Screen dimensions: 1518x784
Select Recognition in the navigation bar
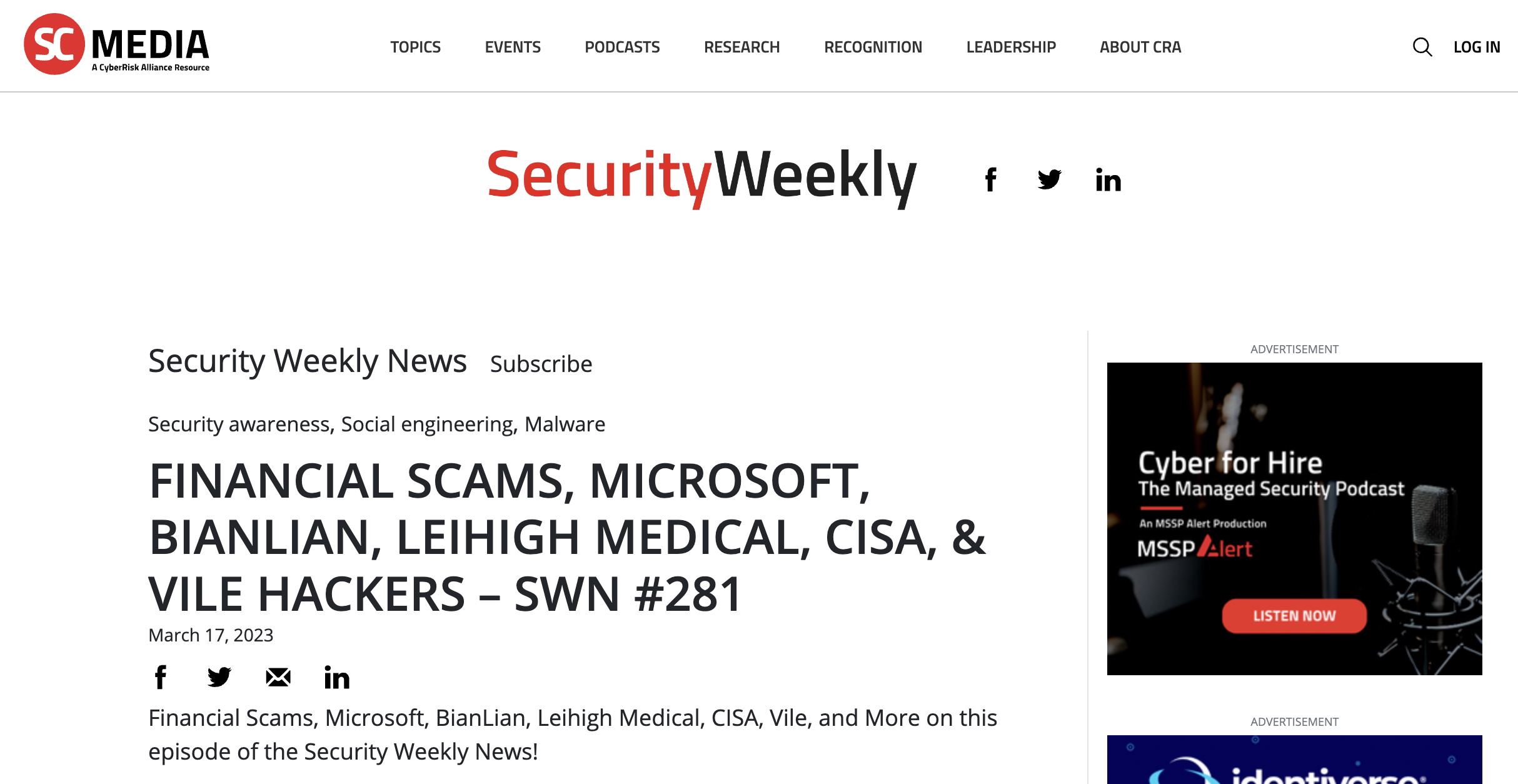873,47
